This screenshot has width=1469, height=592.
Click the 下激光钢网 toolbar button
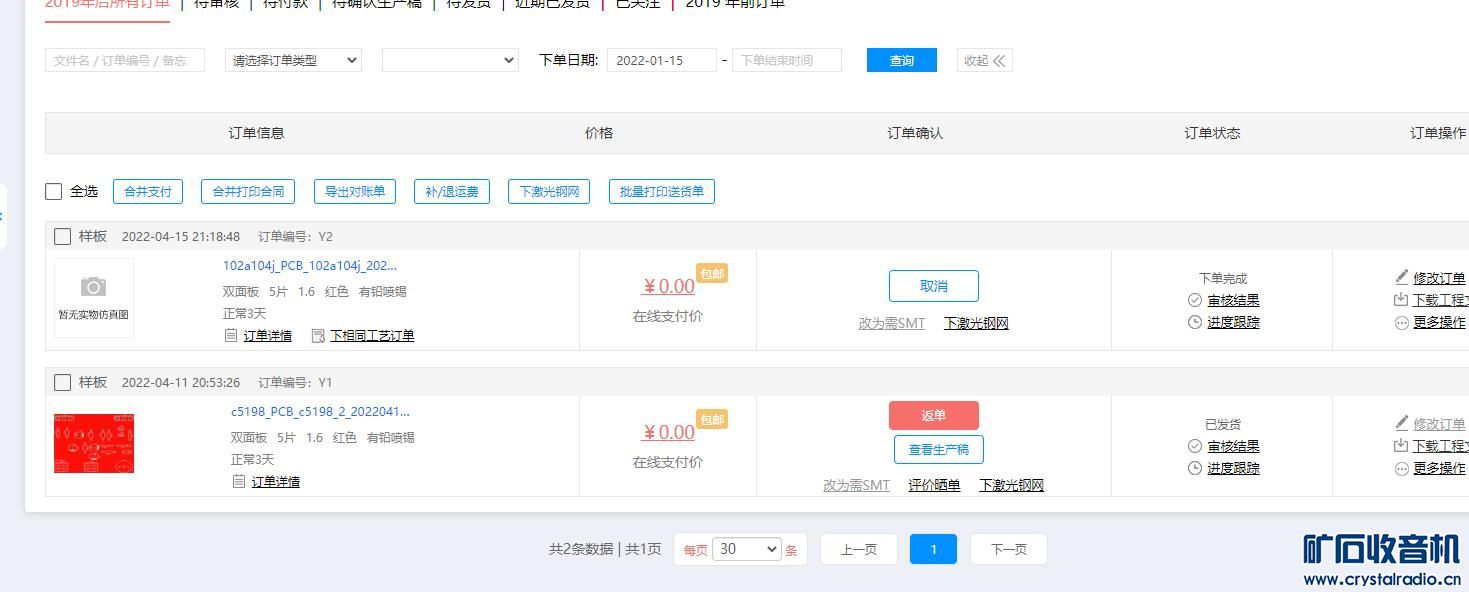(x=549, y=191)
